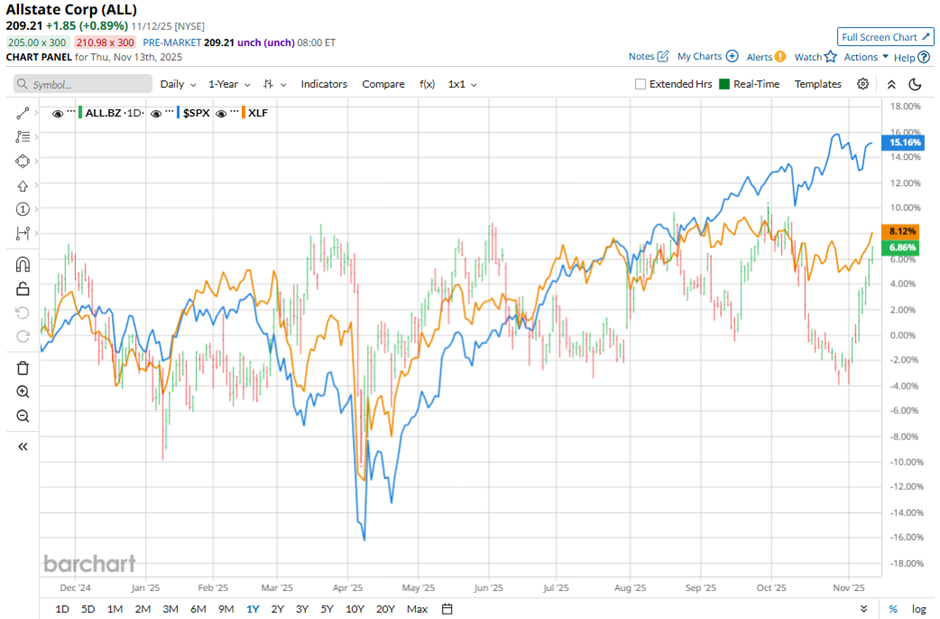Image resolution: width=940 pixels, height=619 pixels.
Task: Toggle the Real-Time checkbox
Action: tap(724, 84)
